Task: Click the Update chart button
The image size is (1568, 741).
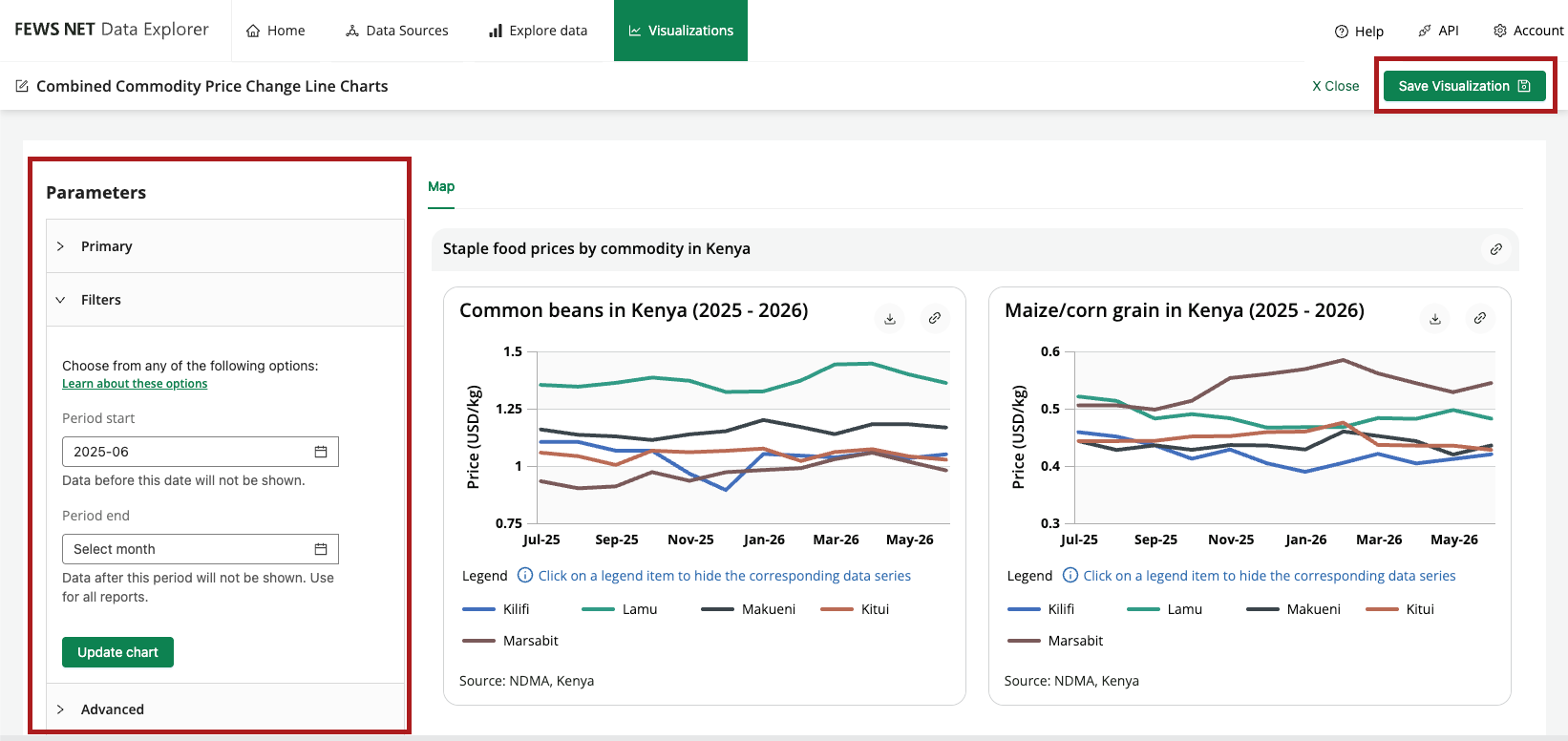Action: [117, 652]
